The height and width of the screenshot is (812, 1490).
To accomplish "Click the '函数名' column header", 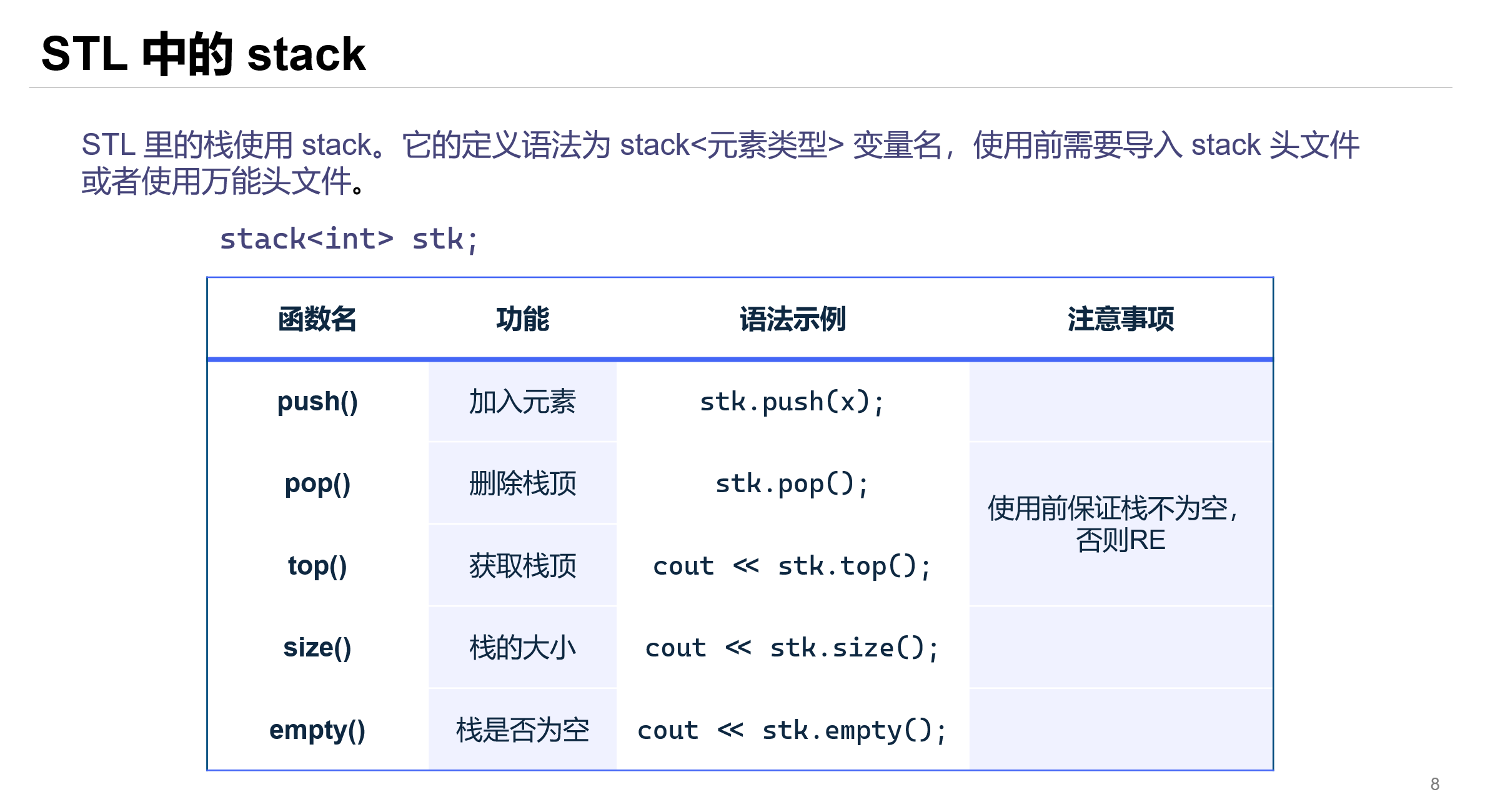I will coord(317,319).
